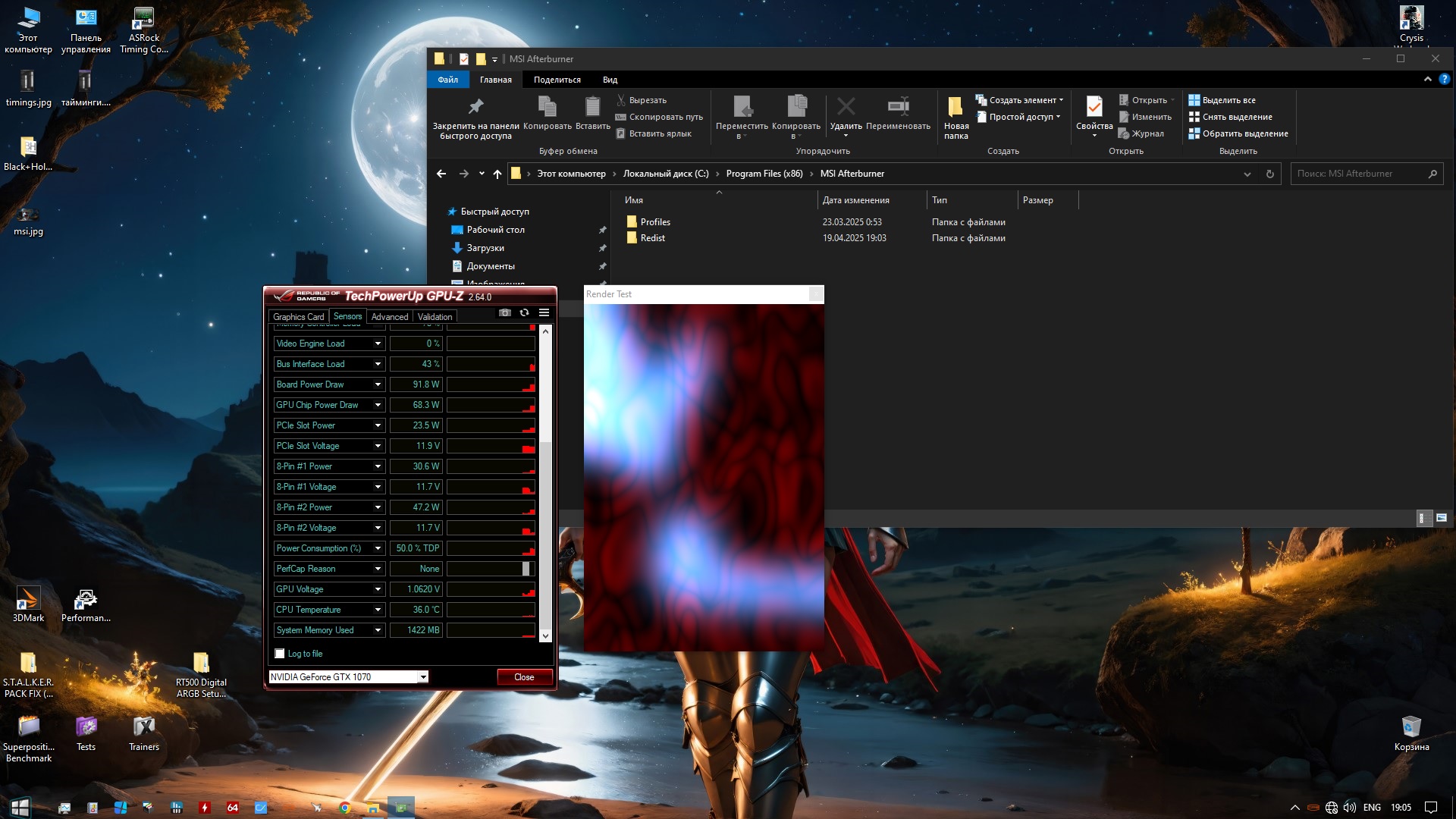Click GPU-Z refresh sensors icon
Screen dimensions: 1456x819
(x=524, y=313)
